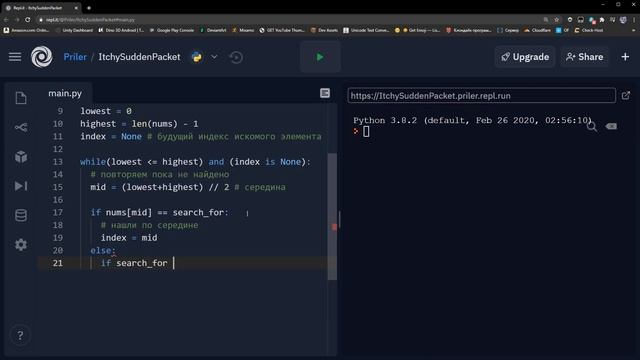
Task: Toggle the editor layout icon beside main.py
Action: coord(325,93)
